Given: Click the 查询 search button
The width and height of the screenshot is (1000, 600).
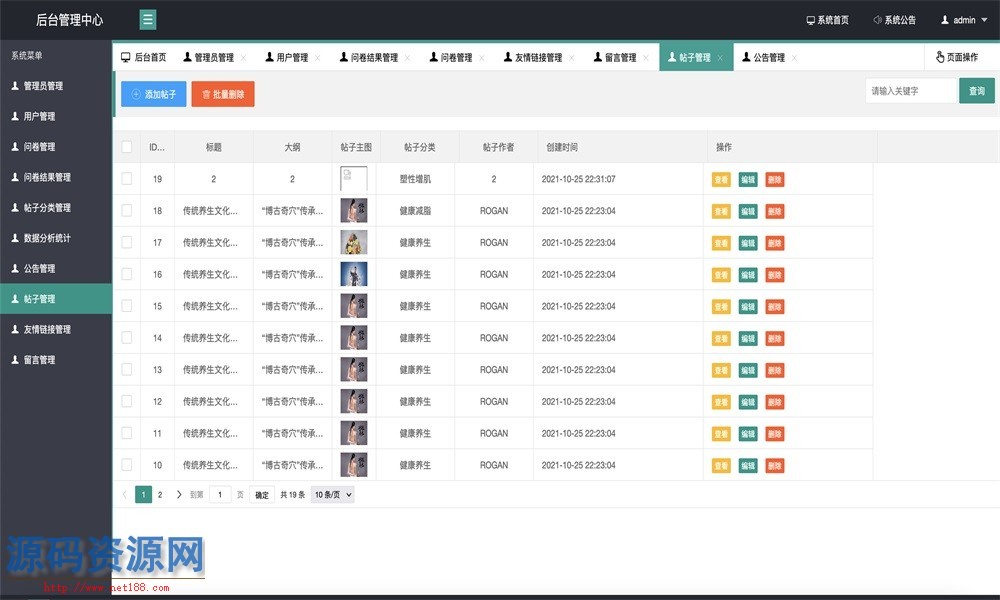Looking at the screenshot, I should tap(976, 91).
